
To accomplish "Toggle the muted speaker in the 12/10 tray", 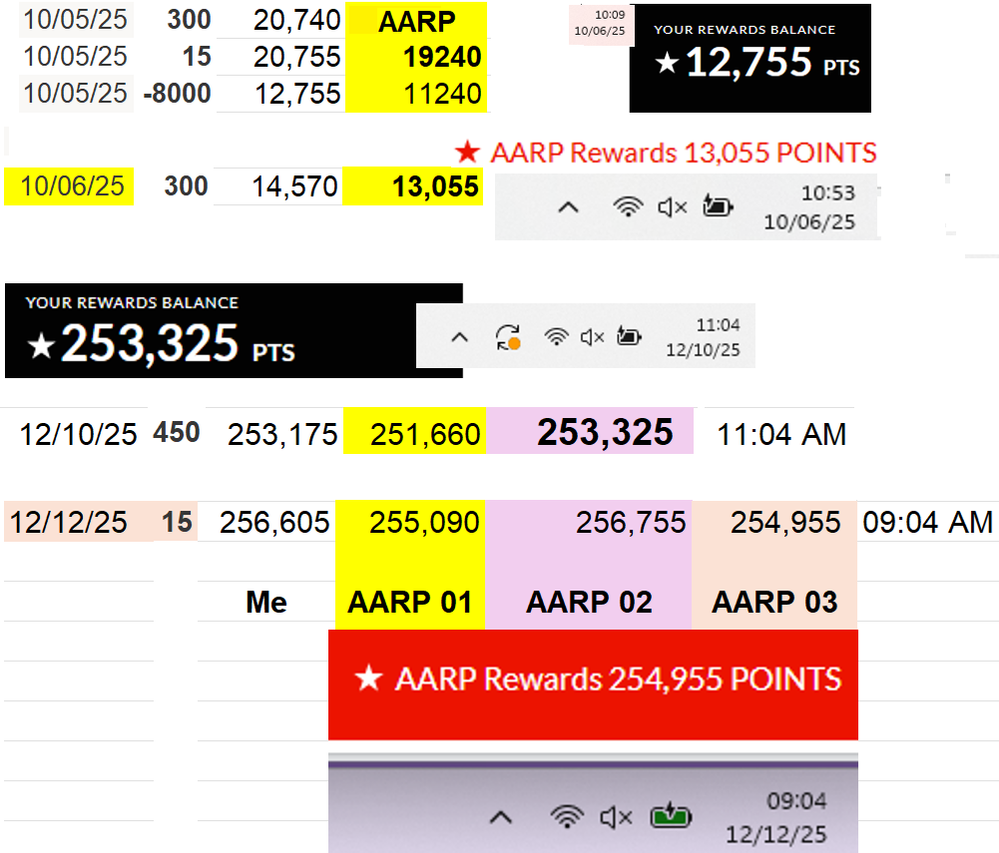I will pos(591,337).
